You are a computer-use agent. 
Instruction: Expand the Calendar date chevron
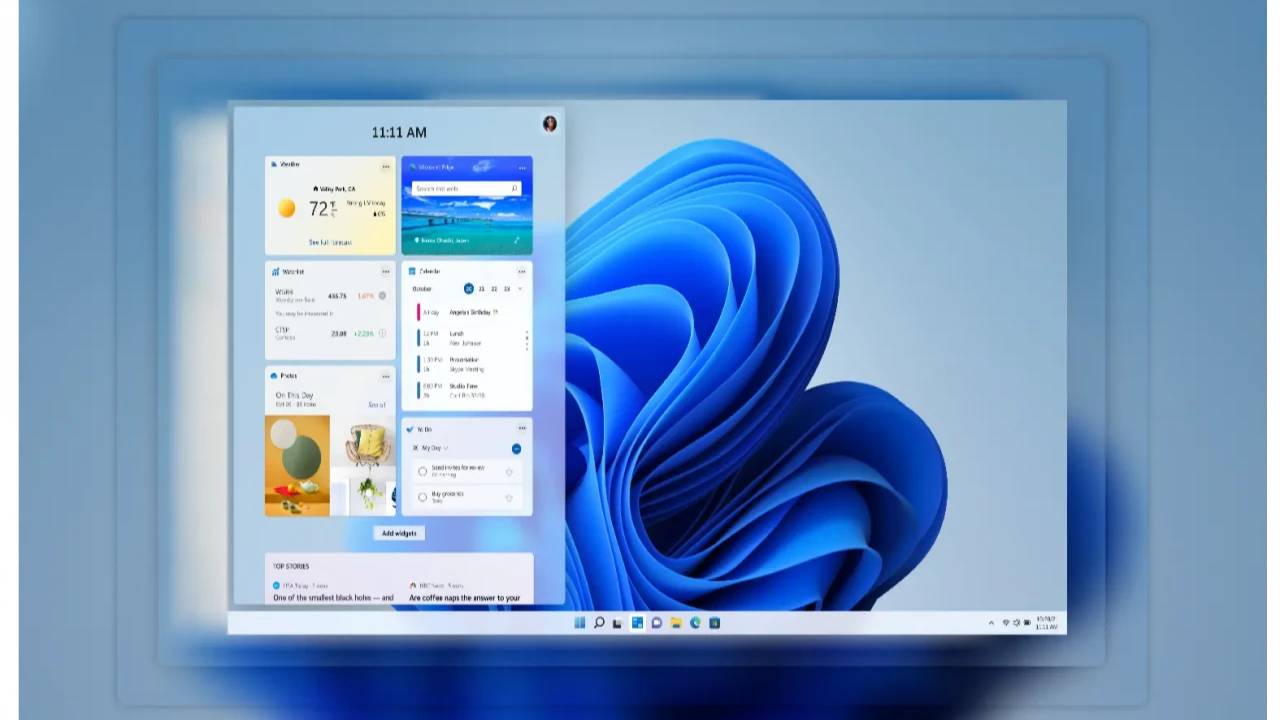click(x=520, y=289)
